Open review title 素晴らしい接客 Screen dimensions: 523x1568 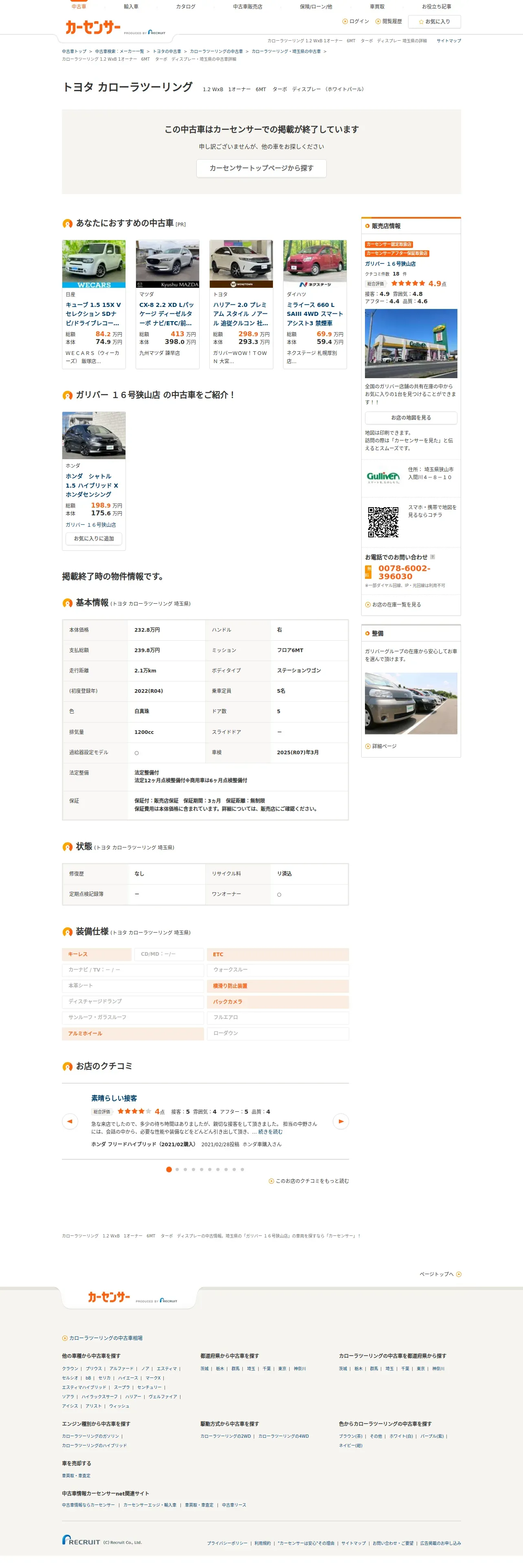[114, 1098]
